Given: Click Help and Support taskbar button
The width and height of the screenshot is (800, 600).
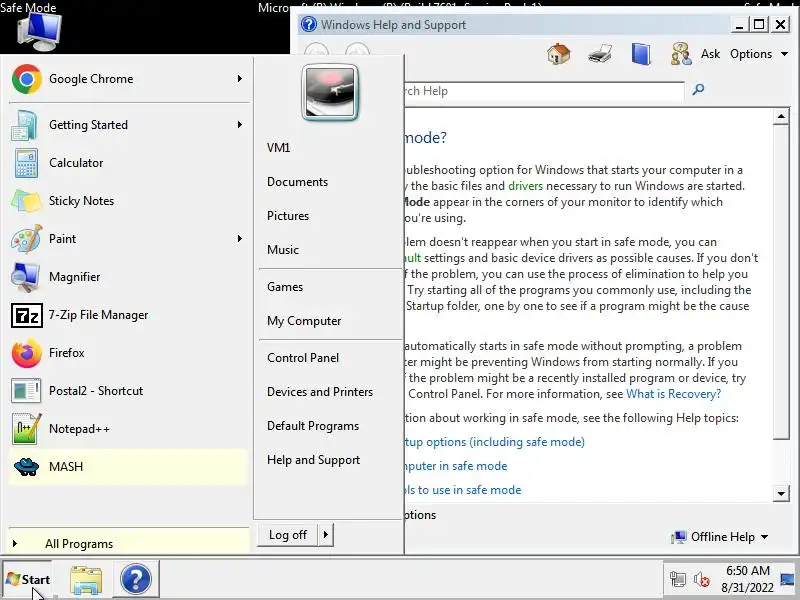Looking at the screenshot, I should pyautogui.click(x=136, y=579).
